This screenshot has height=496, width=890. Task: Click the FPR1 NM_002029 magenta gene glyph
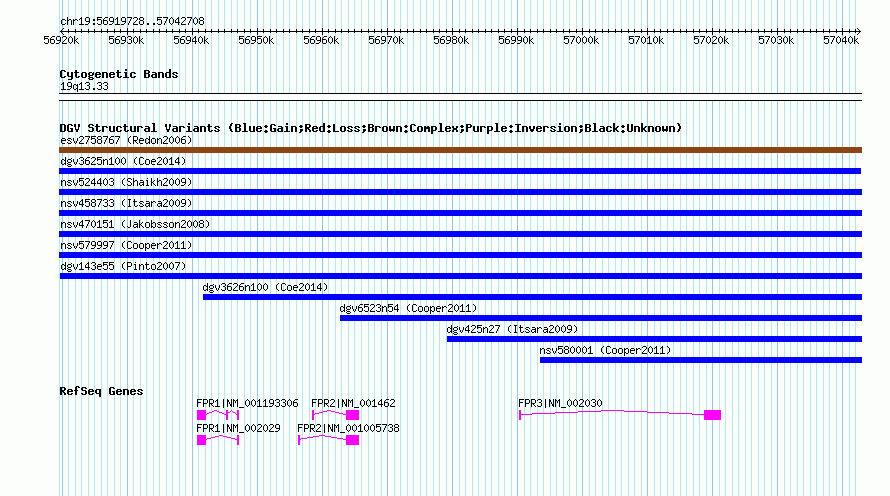[x=218, y=440]
